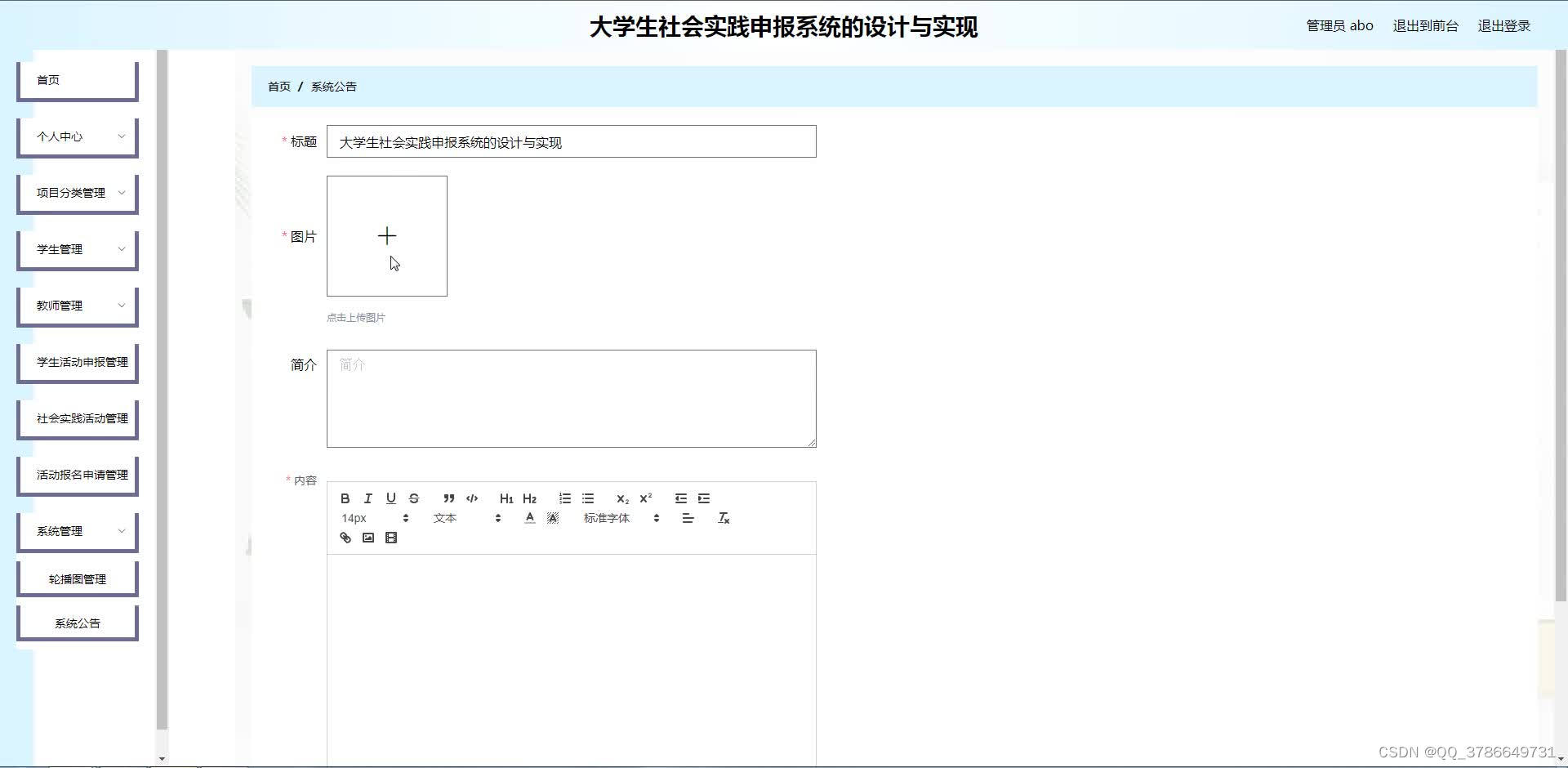Insert a blockquote in editor

coord(449,498)
